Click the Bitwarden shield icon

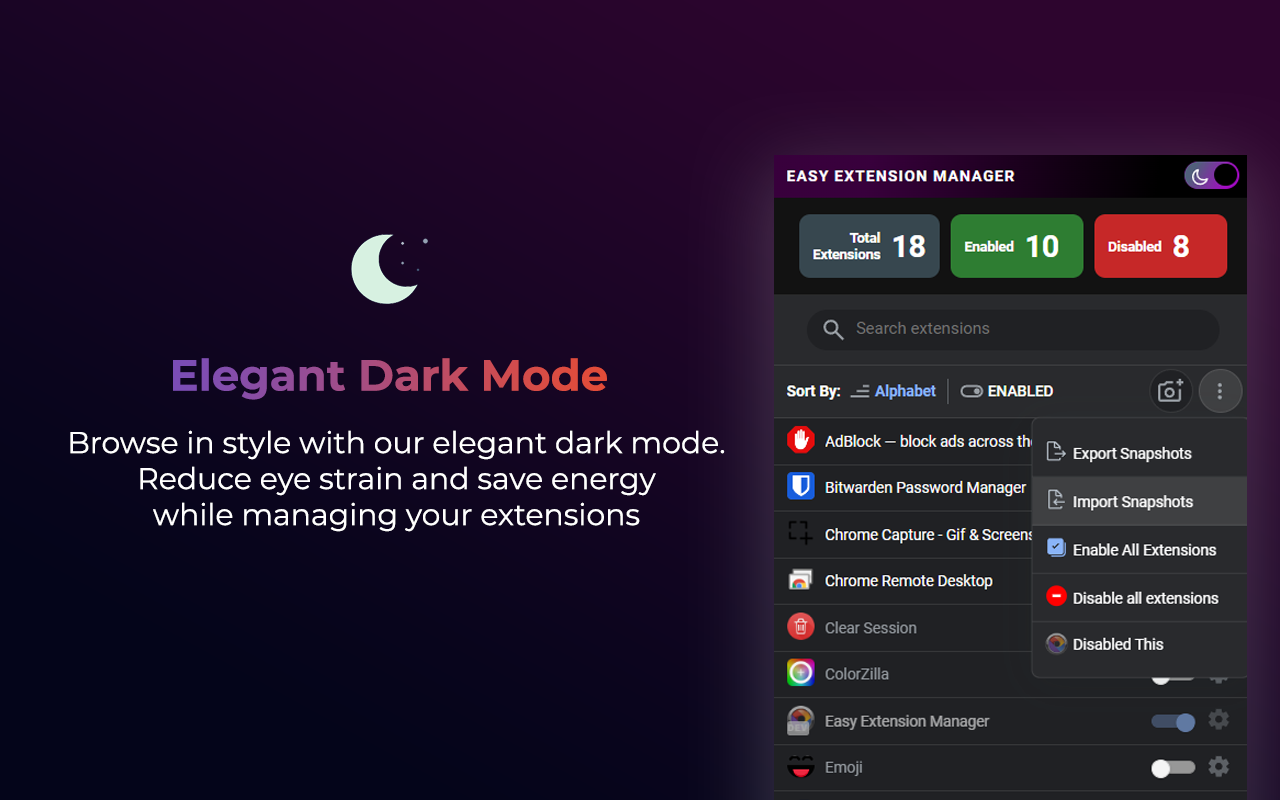pos(800,487)
